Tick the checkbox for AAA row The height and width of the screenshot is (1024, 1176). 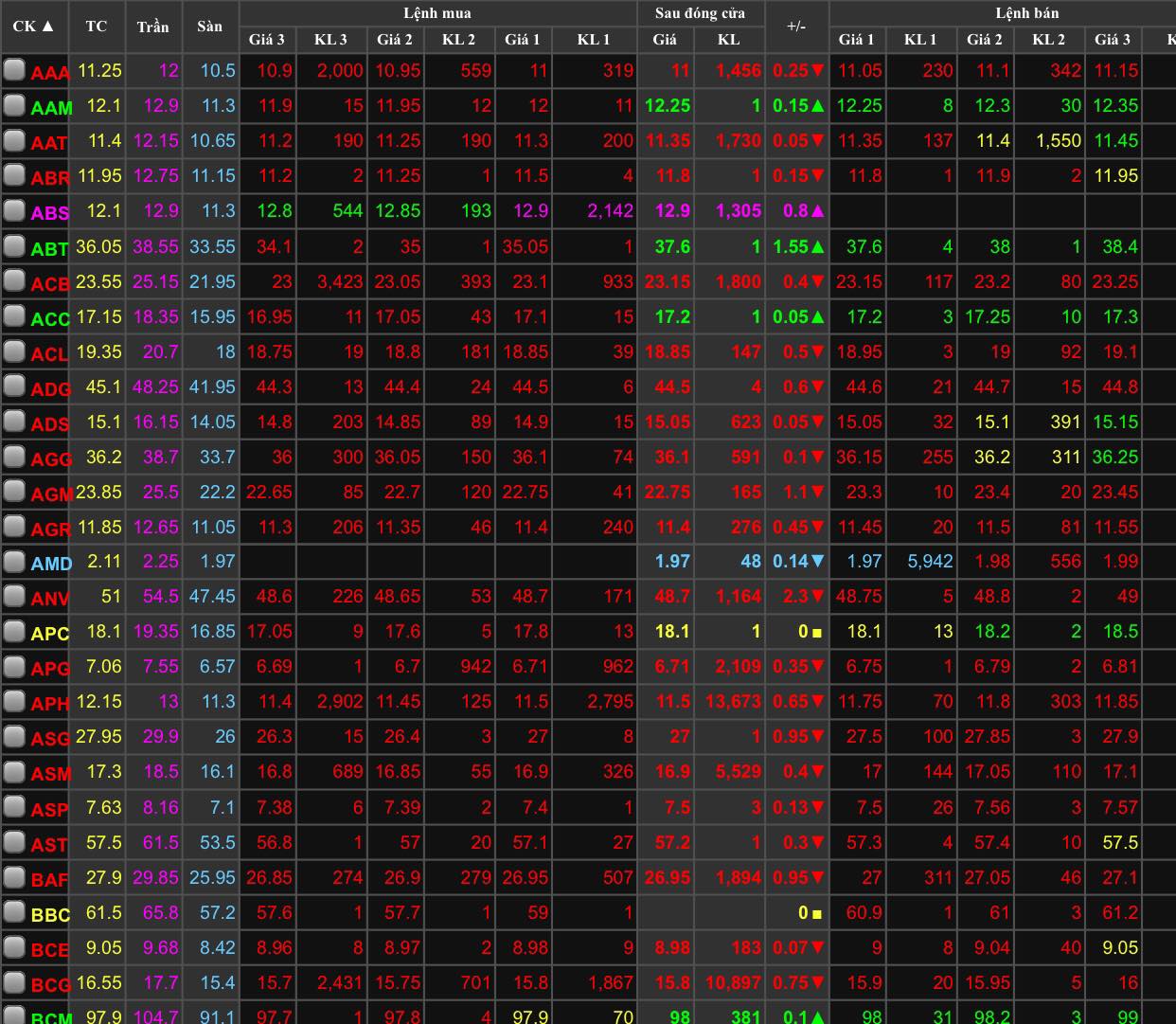tap(14, 70)
